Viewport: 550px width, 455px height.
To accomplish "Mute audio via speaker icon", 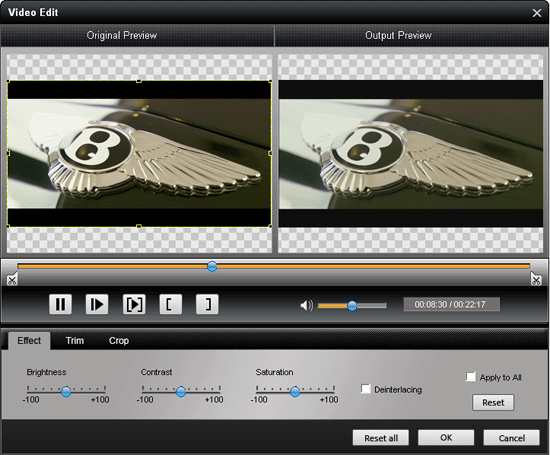I will (x=306, y=305).
